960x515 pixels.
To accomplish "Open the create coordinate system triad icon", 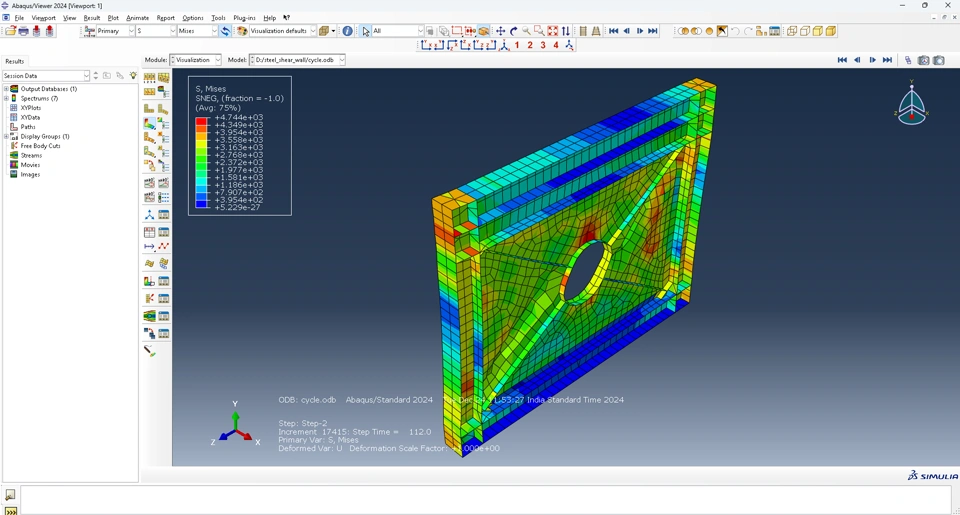I will tap(149, 214).
